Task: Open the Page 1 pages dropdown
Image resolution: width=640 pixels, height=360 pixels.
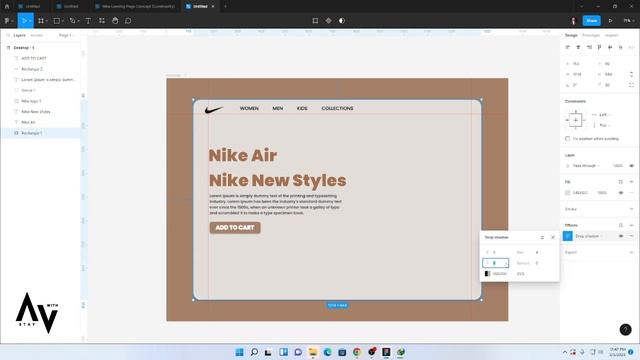Action: 67,36
